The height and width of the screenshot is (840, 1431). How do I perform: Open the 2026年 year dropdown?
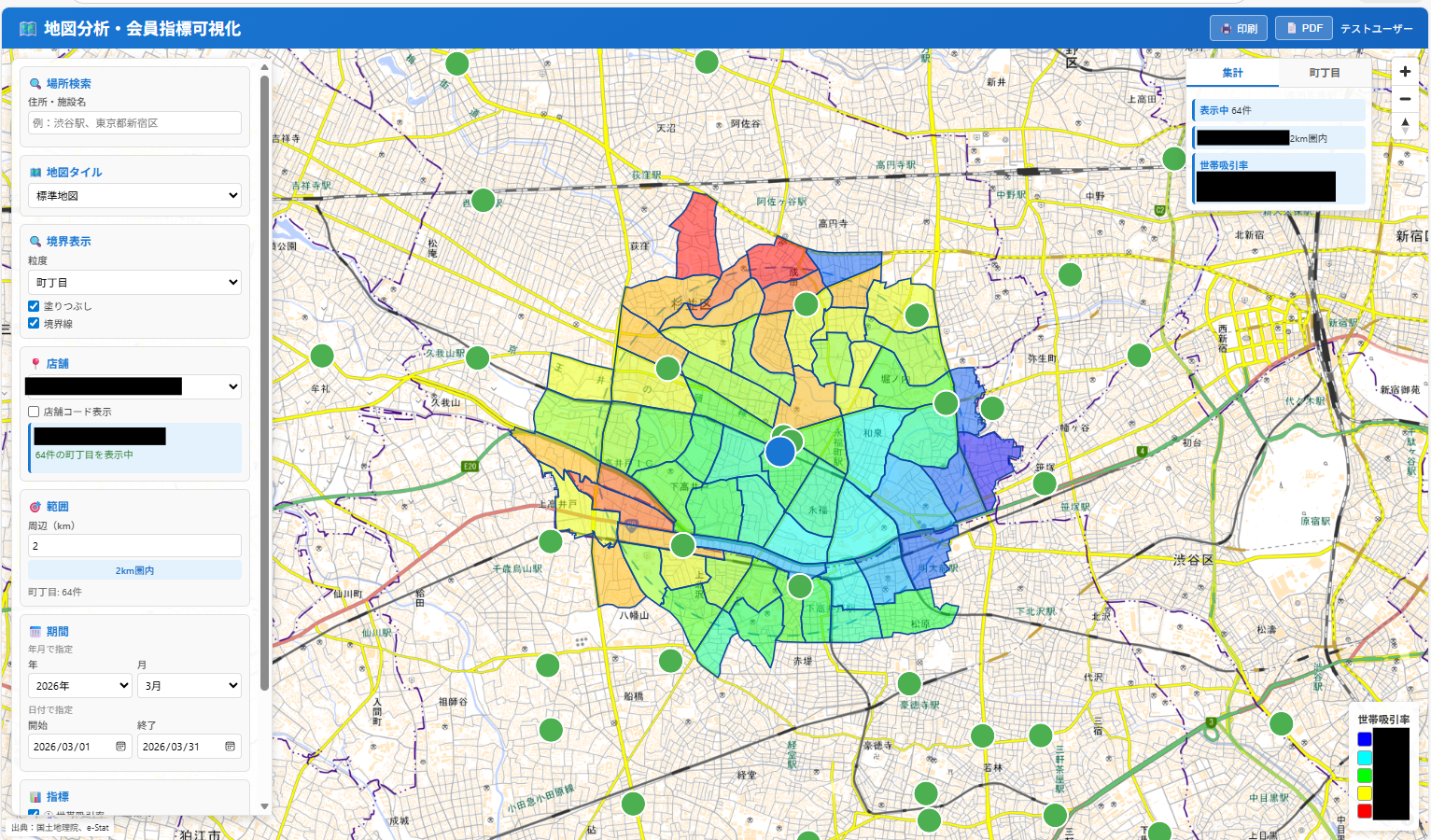(x=80, y=686)
